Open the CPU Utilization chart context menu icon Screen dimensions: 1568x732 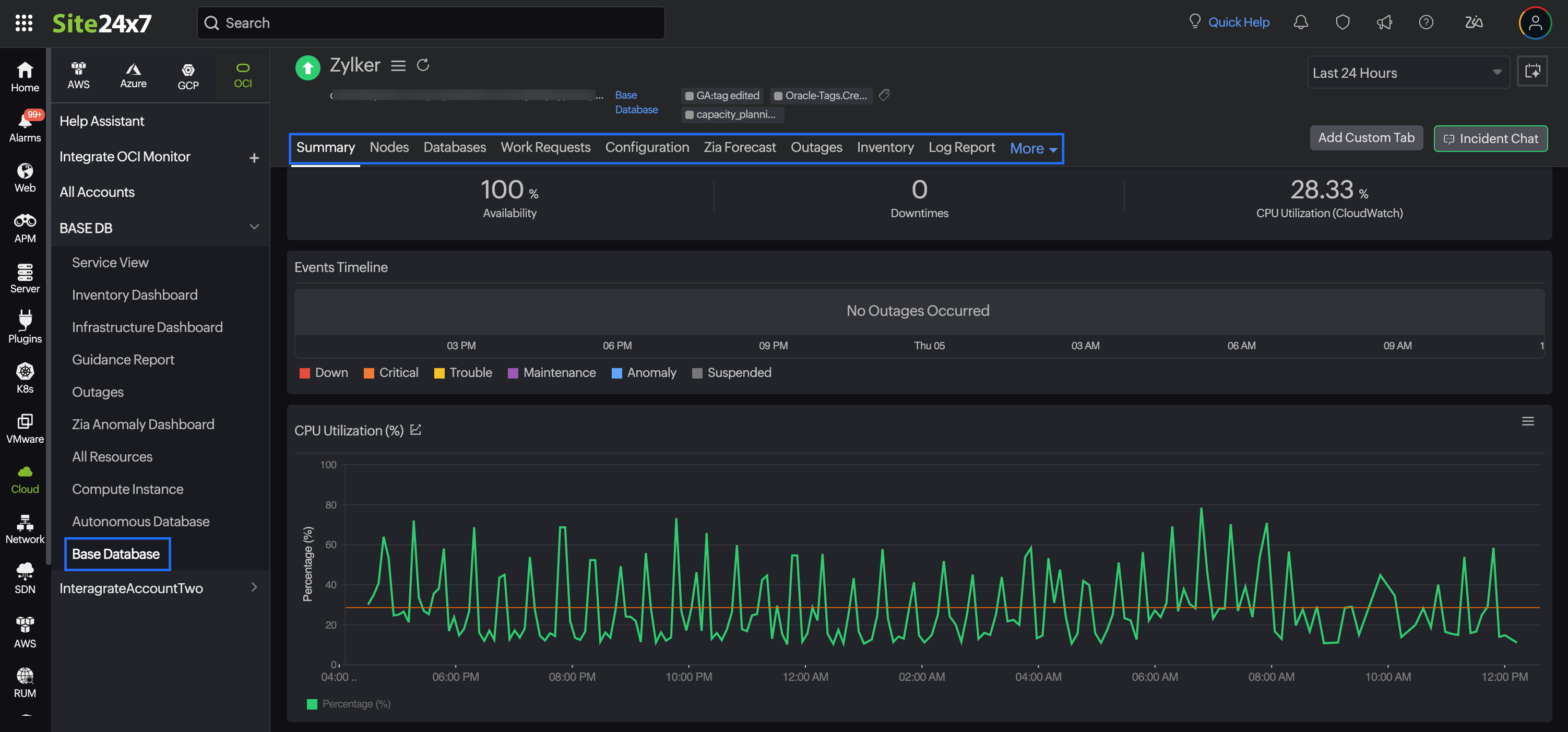pos(1528,421)
